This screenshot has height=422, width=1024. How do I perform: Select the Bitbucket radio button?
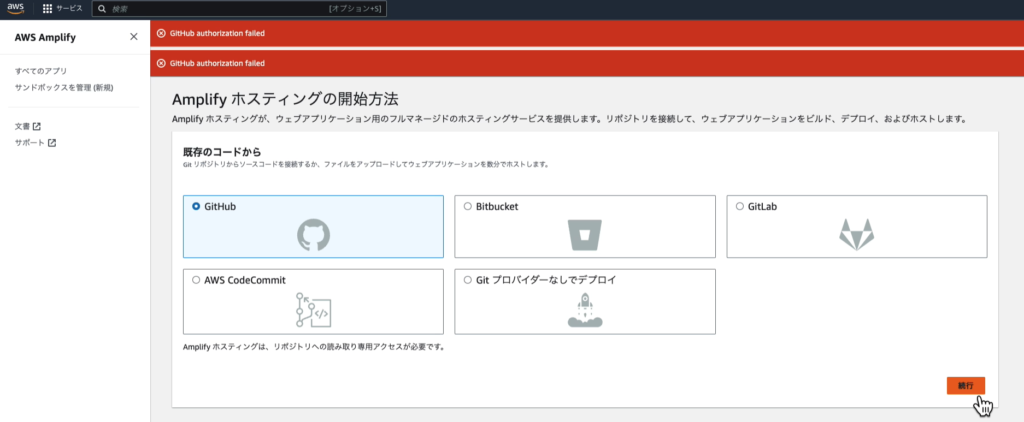coord(467,206)
